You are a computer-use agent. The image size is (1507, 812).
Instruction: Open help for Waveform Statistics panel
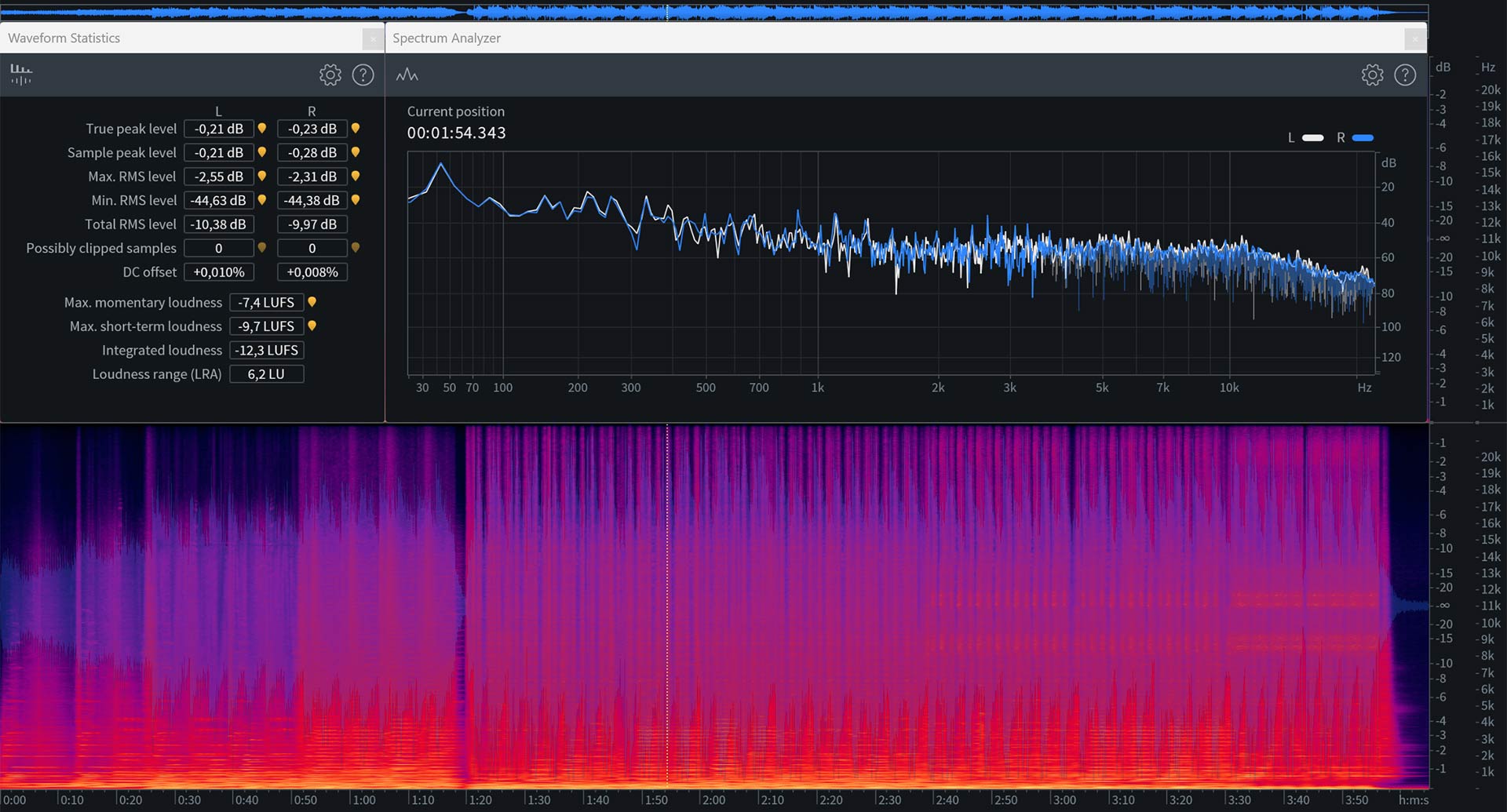[x=363, y=75]
